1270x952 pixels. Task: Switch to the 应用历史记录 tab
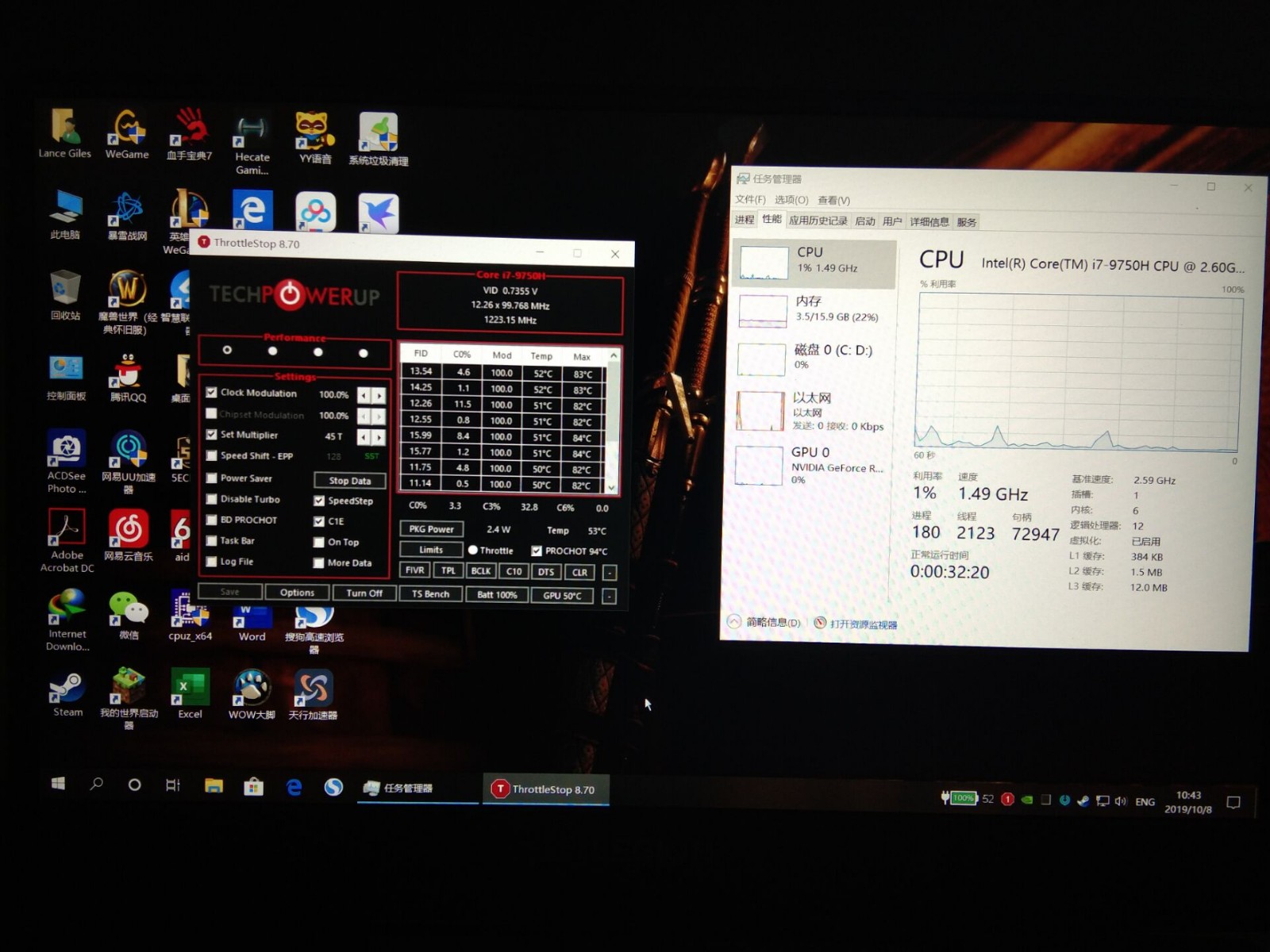818,221
